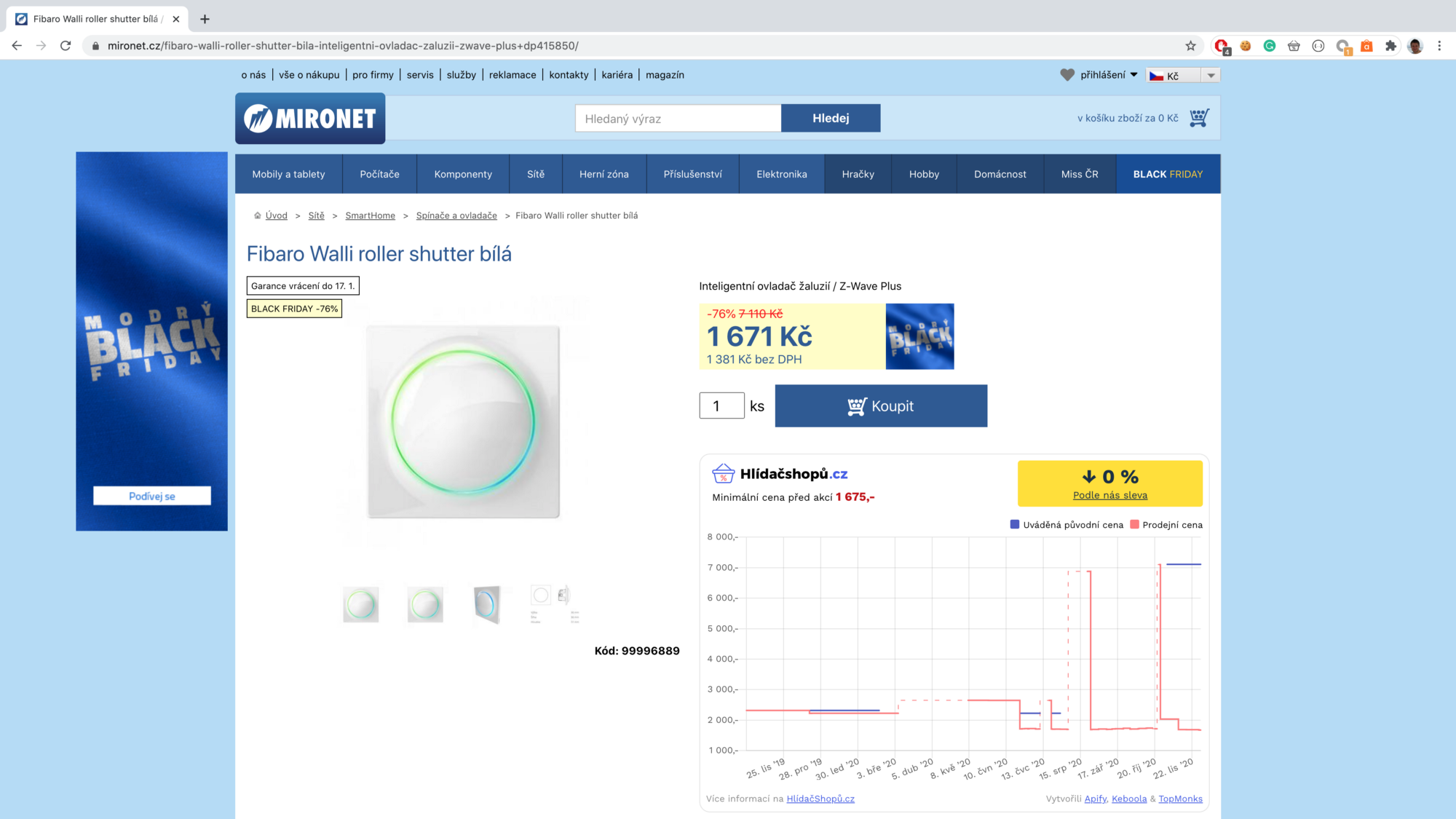Click the Czech flag currency icon
Image resolution: width=1456 pixels, height=819 pixels.
[x=1158, y=75]
